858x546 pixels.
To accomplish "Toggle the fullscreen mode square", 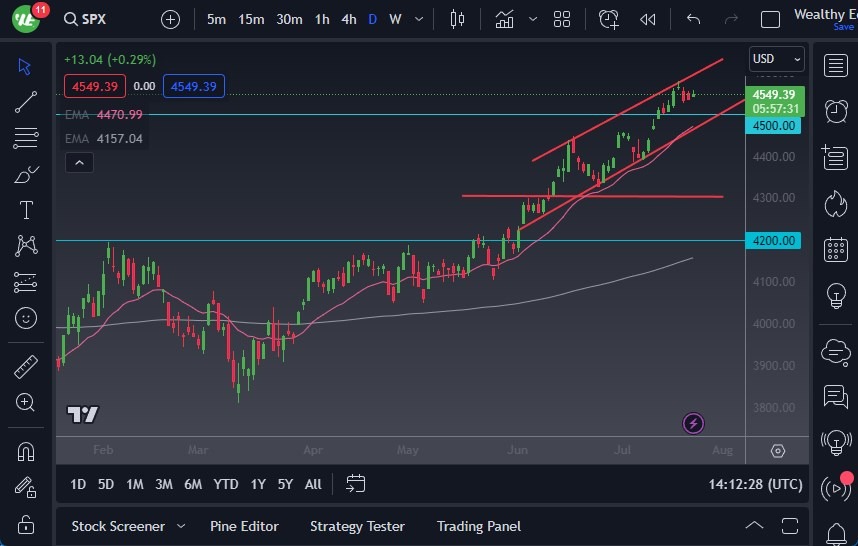I will click(x=770, y=19).
